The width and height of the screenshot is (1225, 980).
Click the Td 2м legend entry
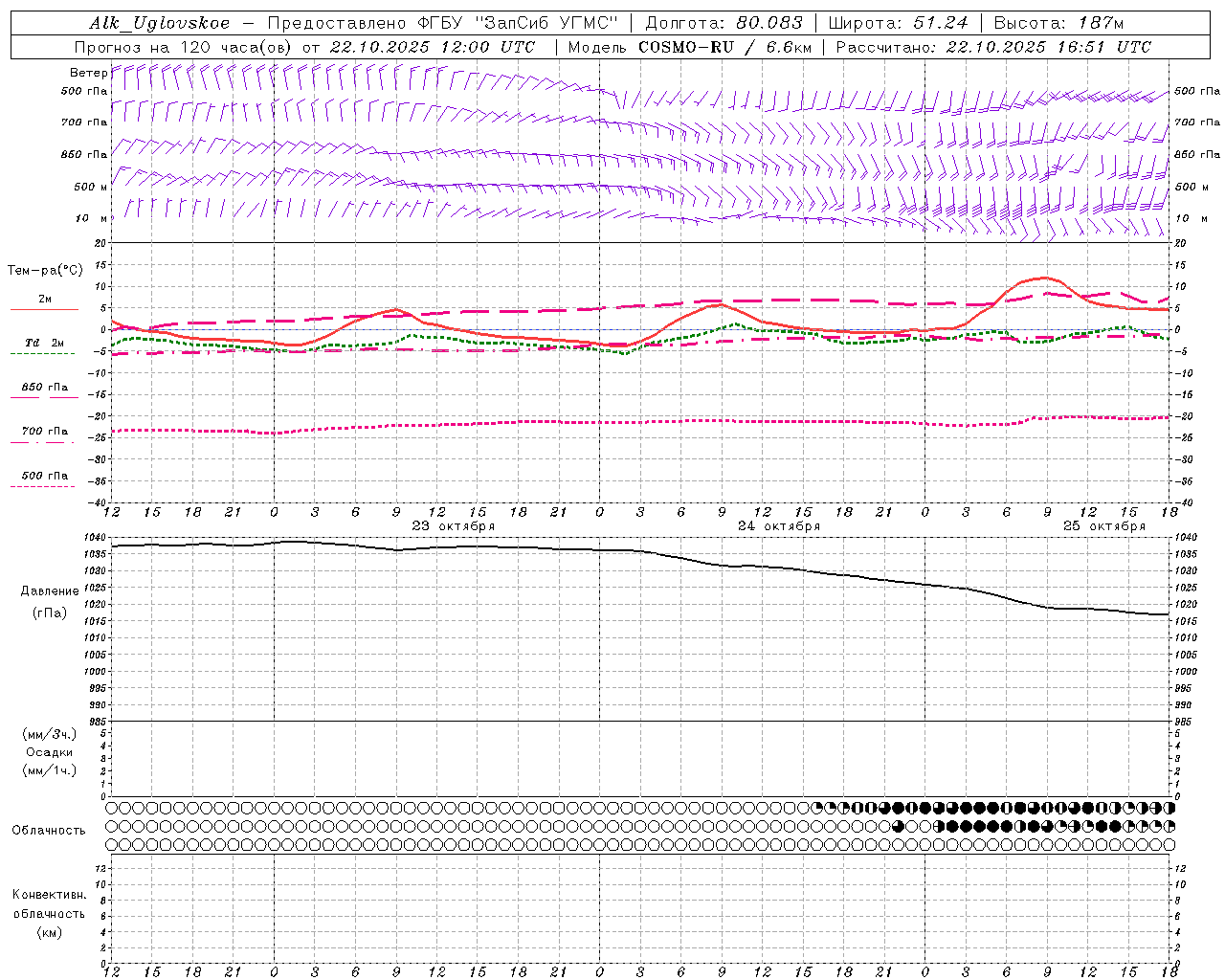pos(44,343)
